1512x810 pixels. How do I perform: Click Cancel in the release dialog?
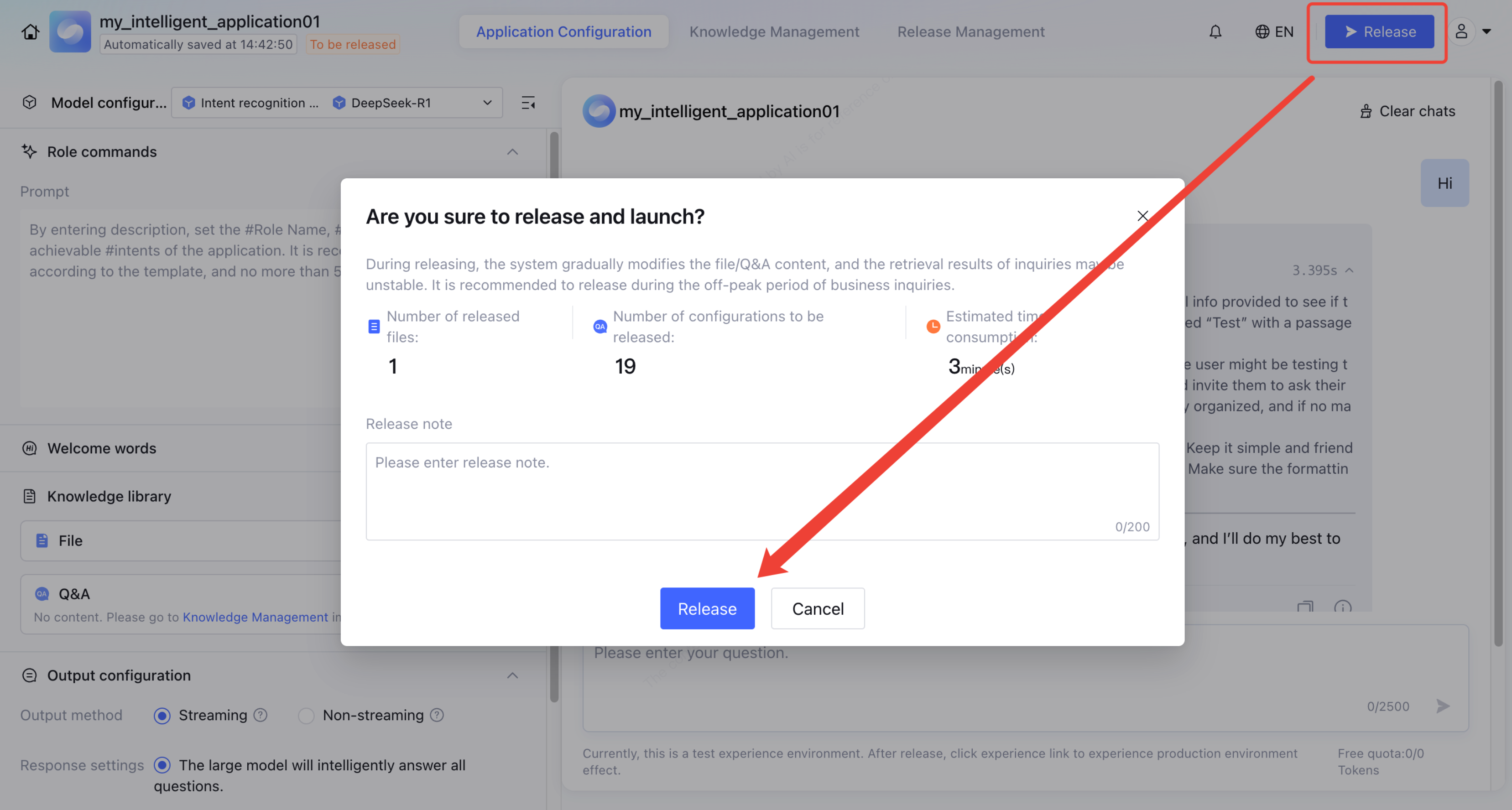coord(817,609)
